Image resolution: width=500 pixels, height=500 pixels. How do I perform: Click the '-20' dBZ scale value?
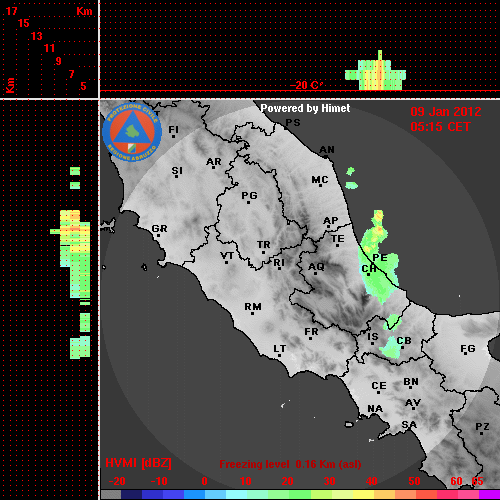click(x=117, y=481)
